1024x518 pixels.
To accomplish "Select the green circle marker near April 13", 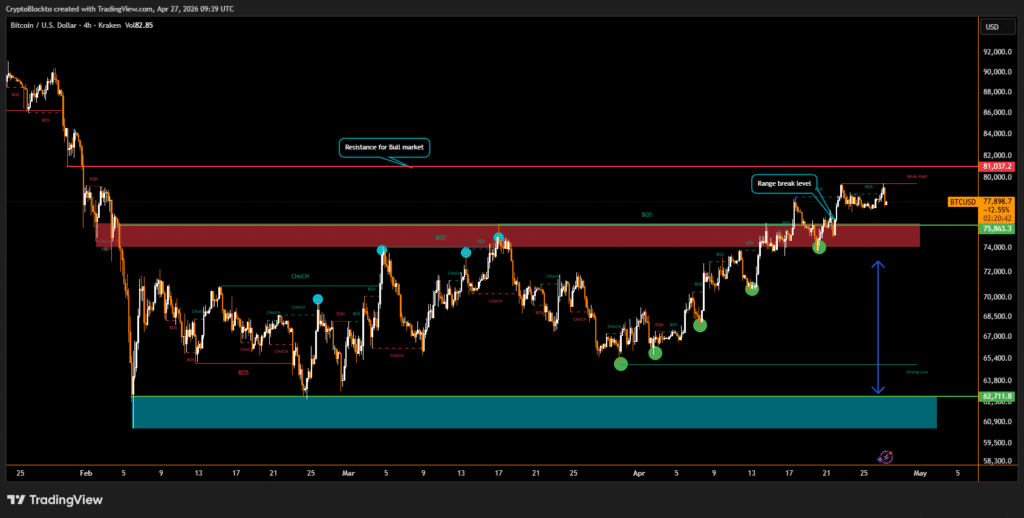I will coord(751,289).
